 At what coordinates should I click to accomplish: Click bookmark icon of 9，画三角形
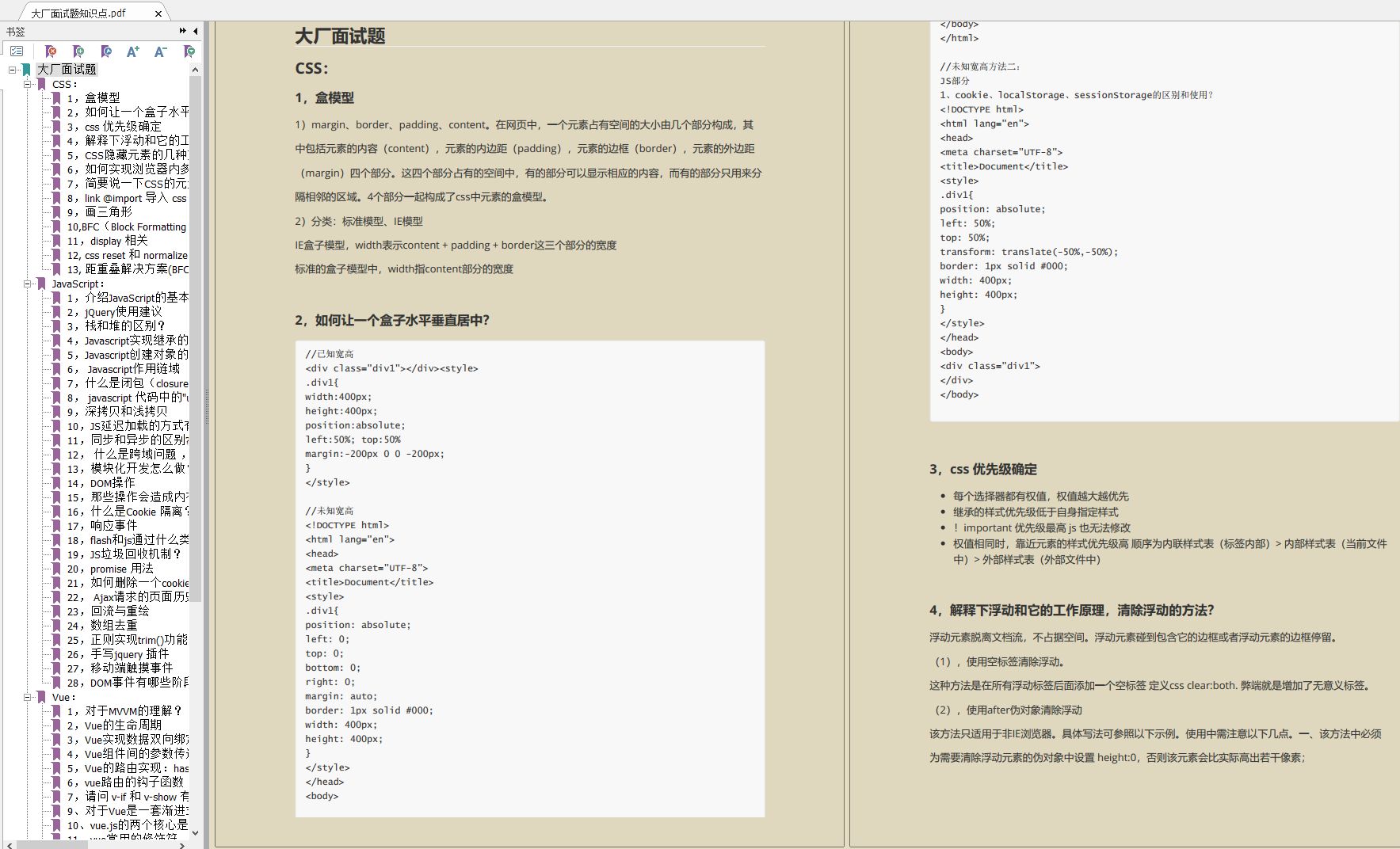pos(56,212)
